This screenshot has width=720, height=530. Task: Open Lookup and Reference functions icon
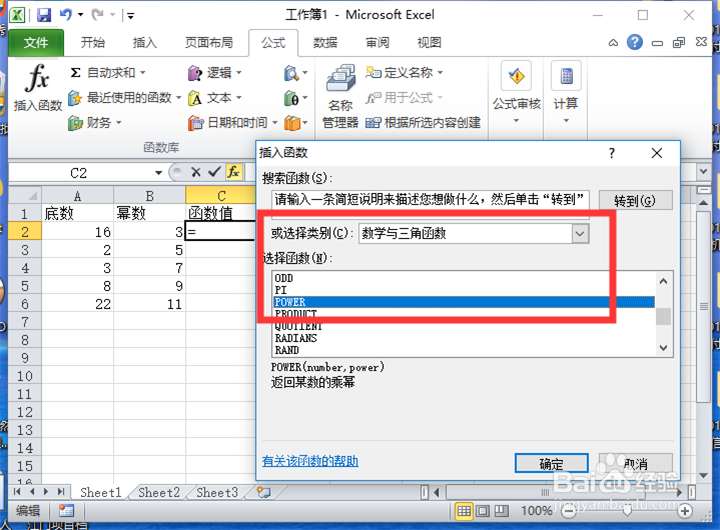coord(295,73)
